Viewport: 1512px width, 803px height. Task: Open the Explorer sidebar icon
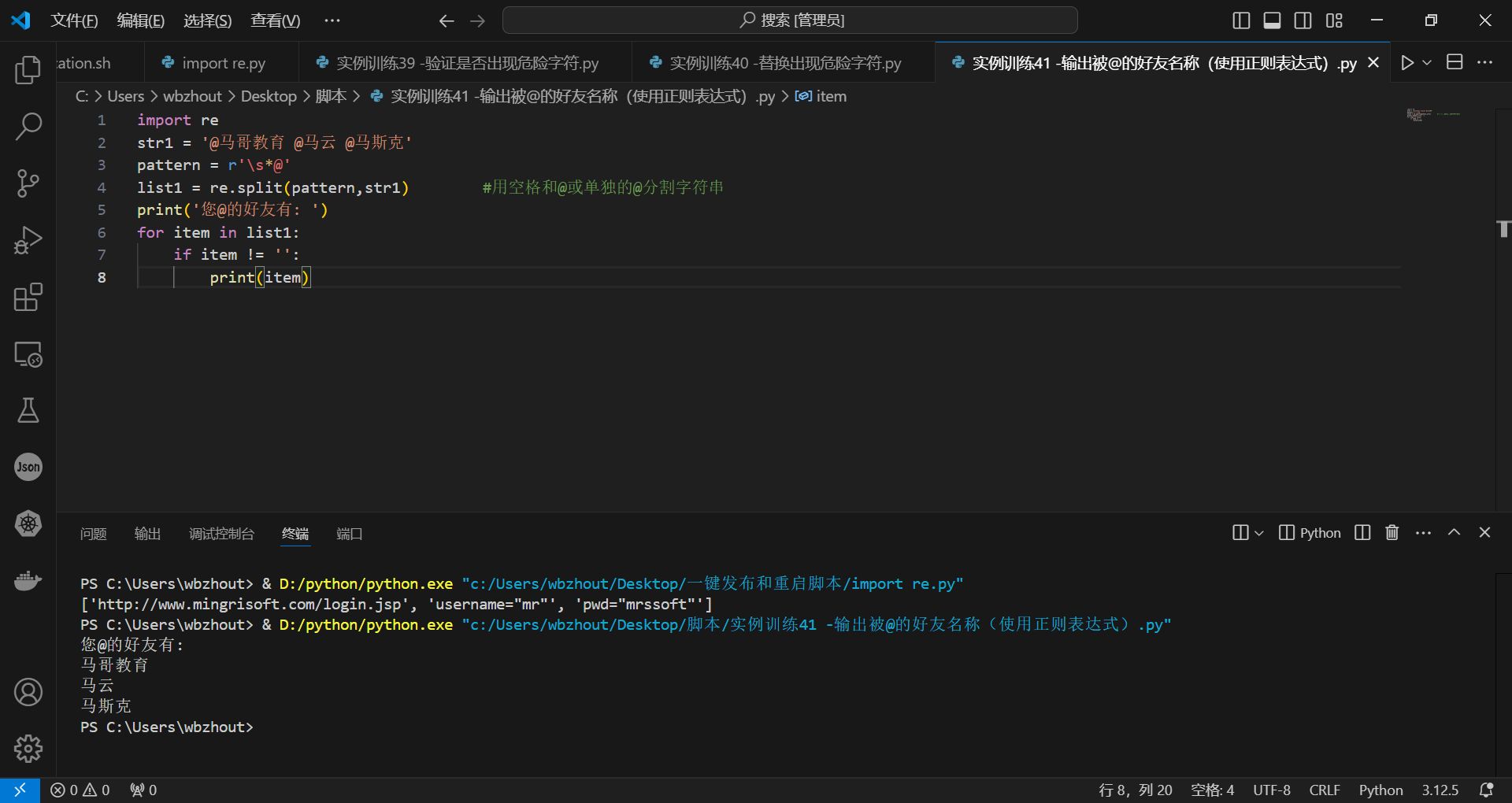point(28,70)
